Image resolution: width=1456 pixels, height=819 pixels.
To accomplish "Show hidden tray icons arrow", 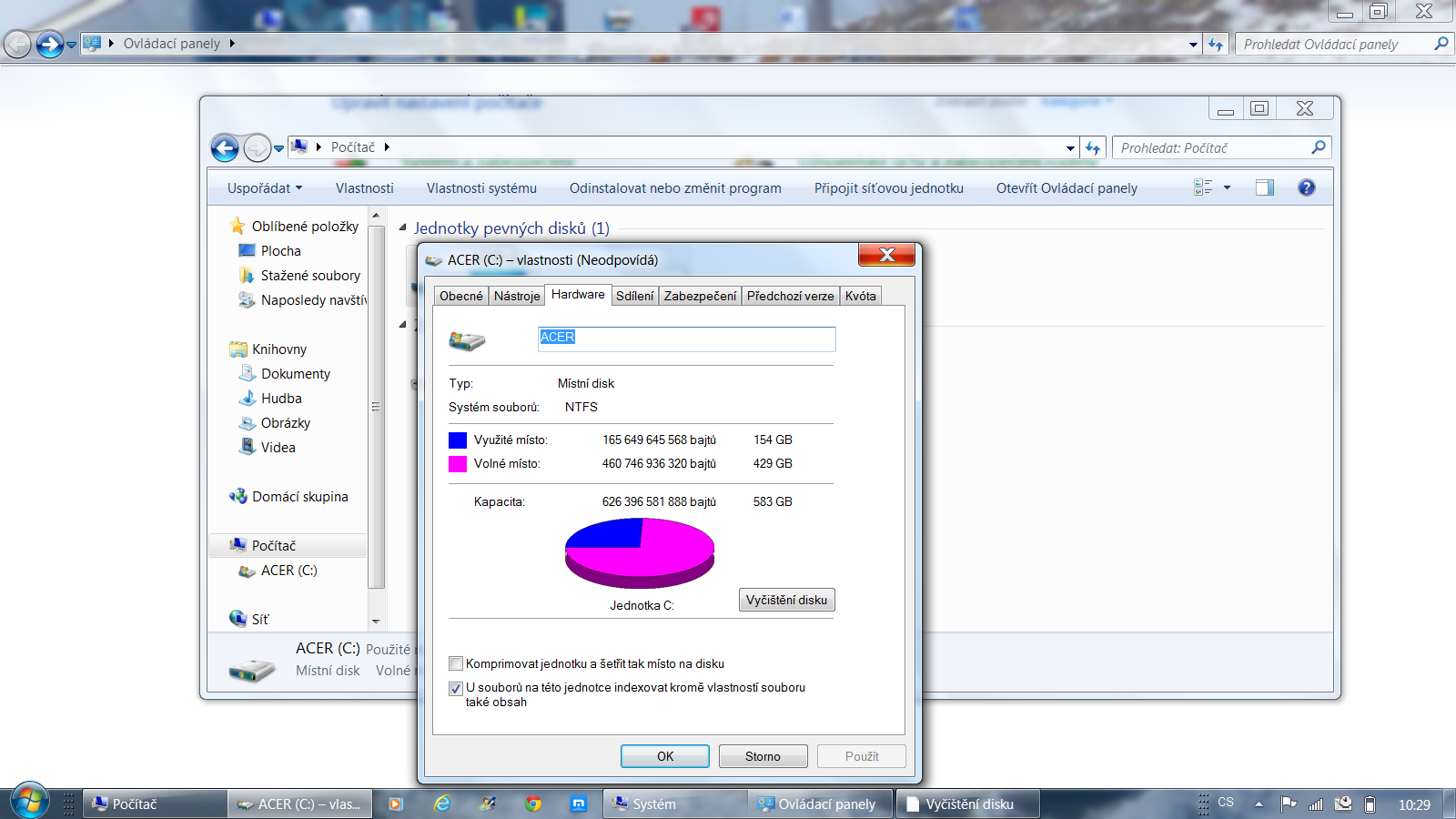I will (1259, 804).
